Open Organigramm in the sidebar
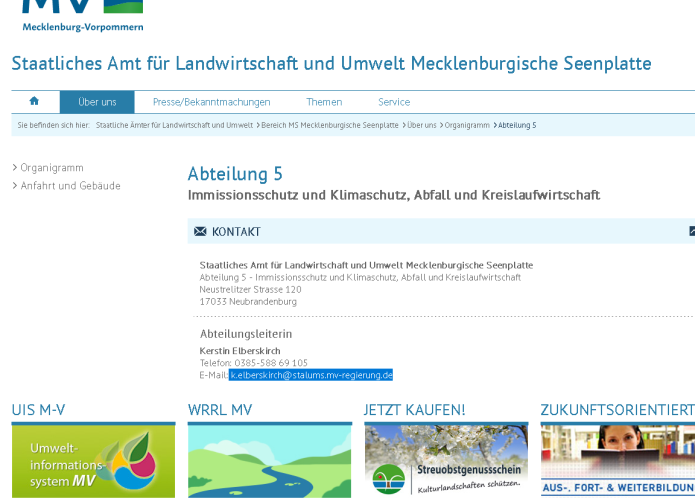Screen dimensions: 695x500 coord(51,168)
